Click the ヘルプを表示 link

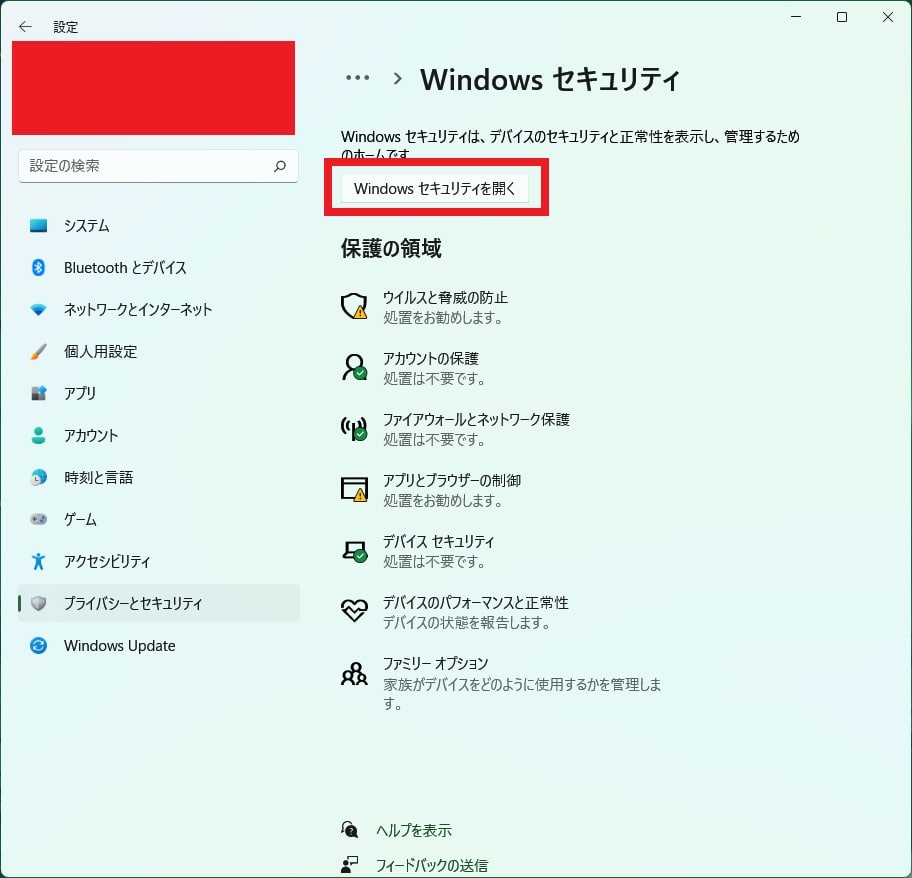tap(414, 830)
